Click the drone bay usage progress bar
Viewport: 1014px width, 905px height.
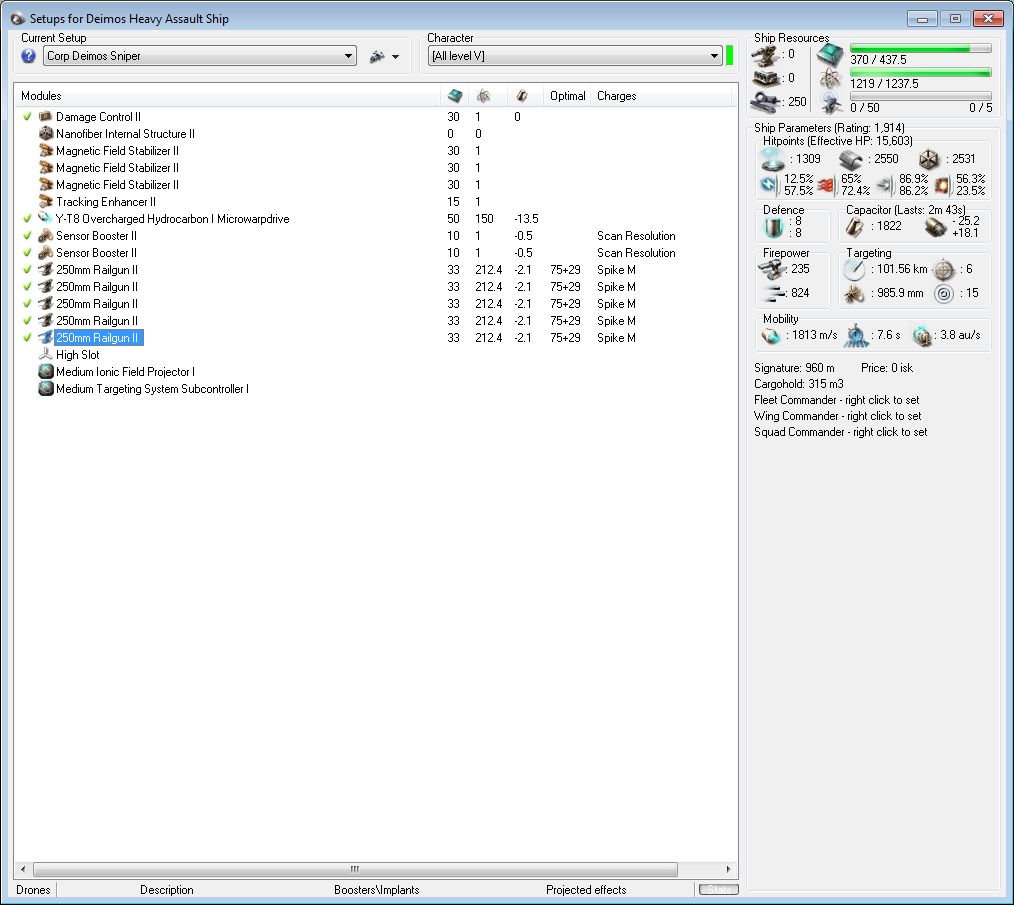920,96
